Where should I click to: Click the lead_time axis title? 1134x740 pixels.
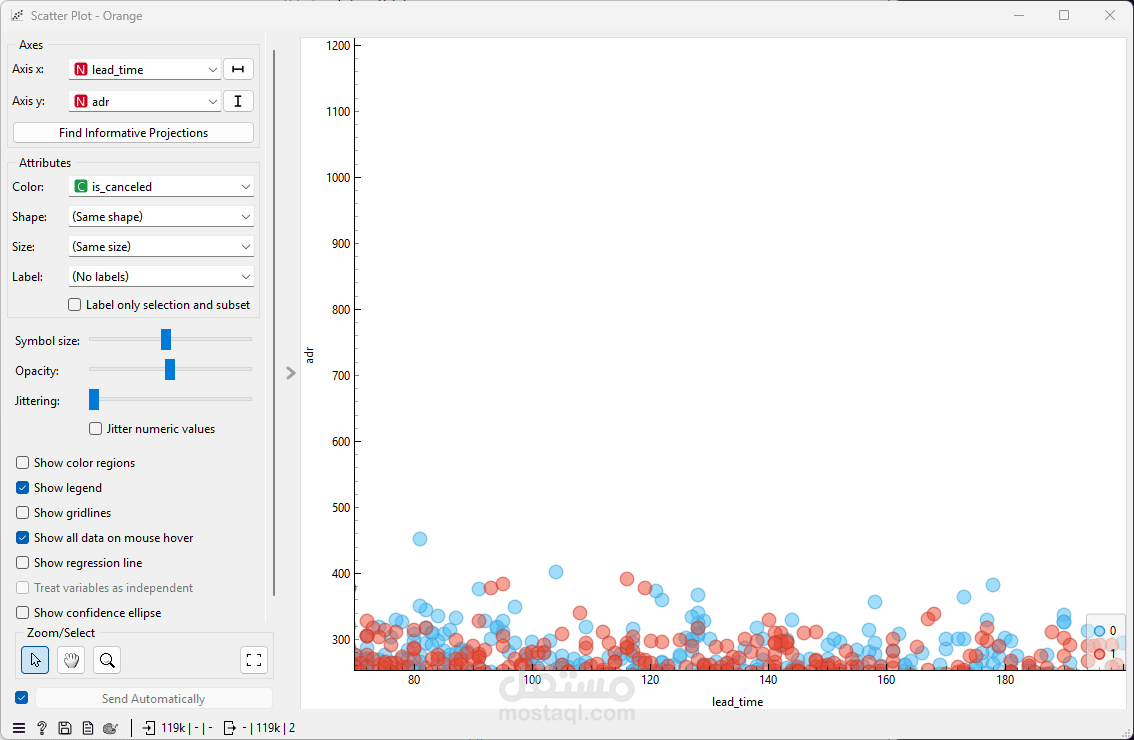coord(737,702)
